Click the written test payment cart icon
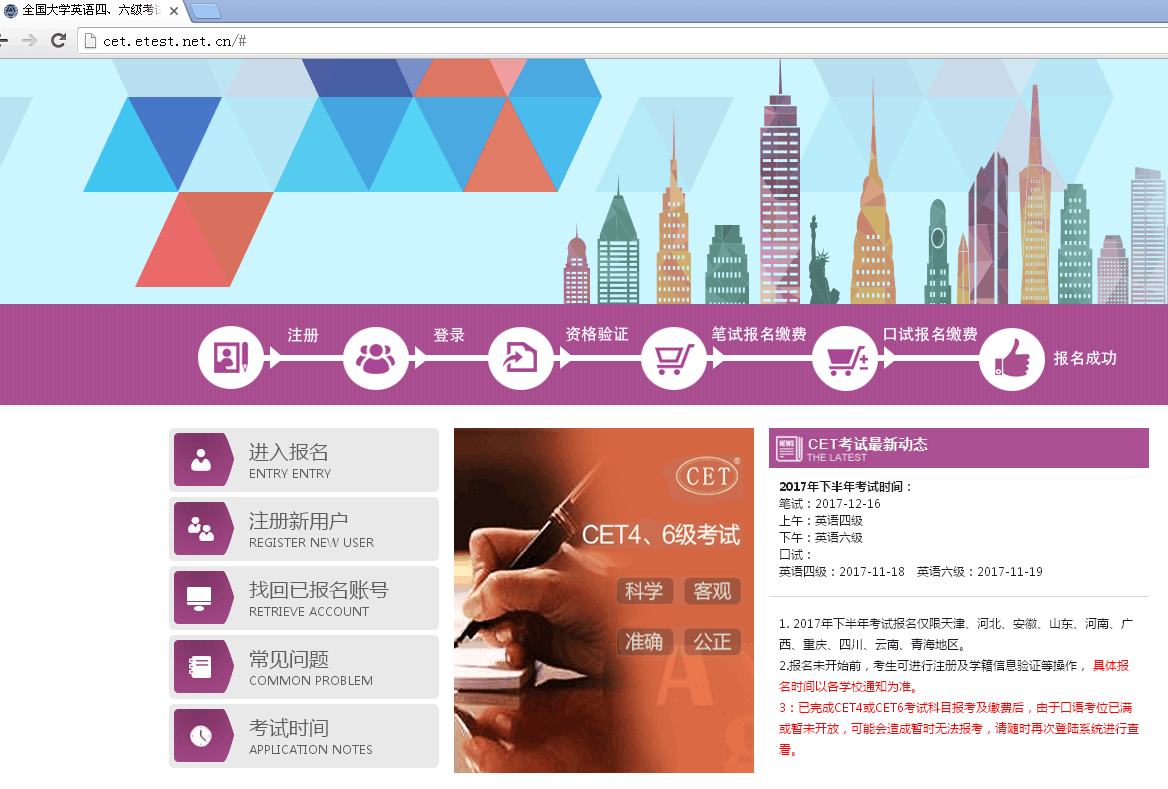 pyautogui.click(x=673, y=358)
